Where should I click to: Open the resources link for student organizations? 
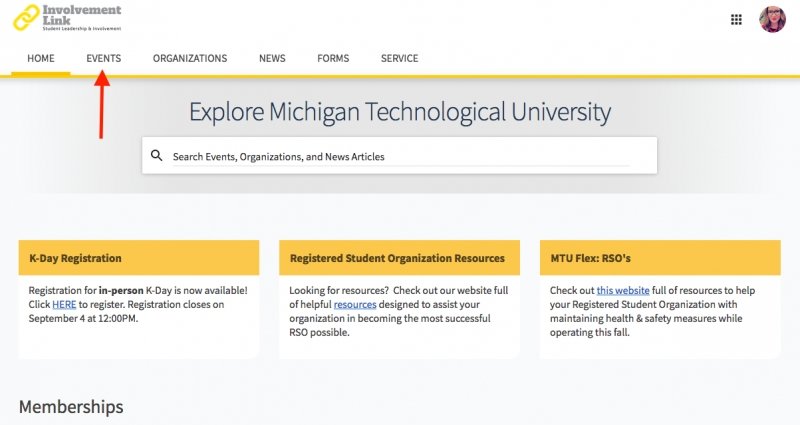point(355,305)
